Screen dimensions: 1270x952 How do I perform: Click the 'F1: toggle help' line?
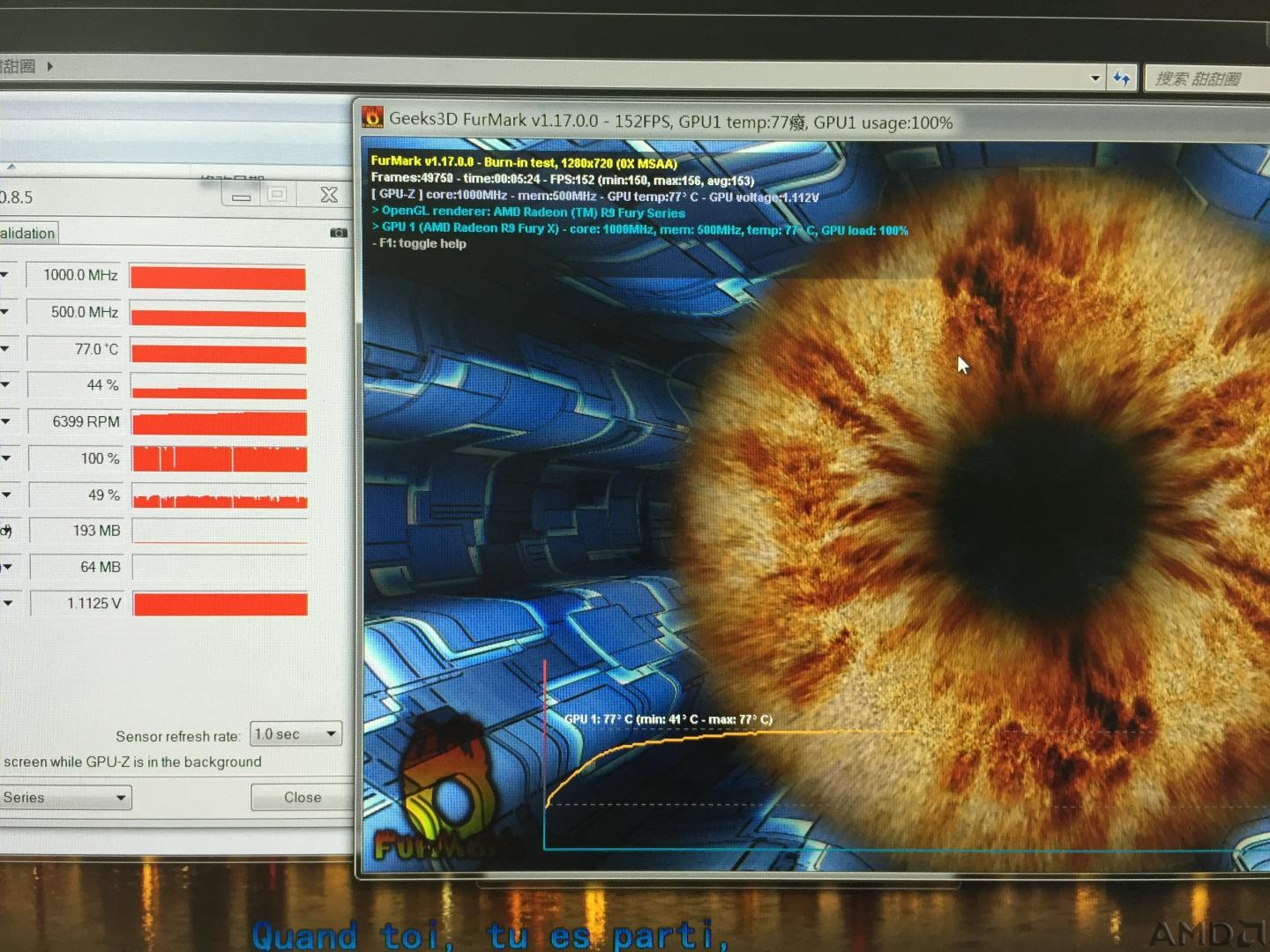tap(419, 244)
